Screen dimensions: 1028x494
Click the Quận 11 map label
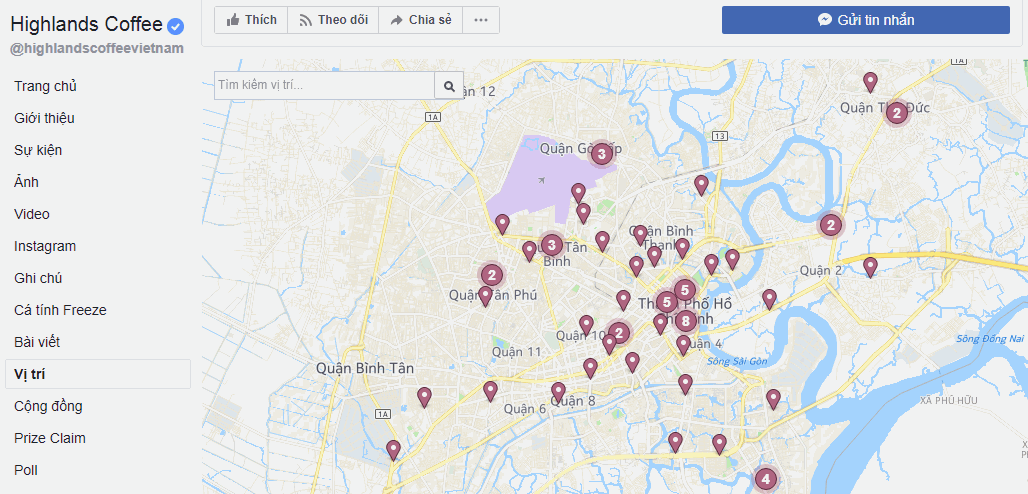(517, 352)
